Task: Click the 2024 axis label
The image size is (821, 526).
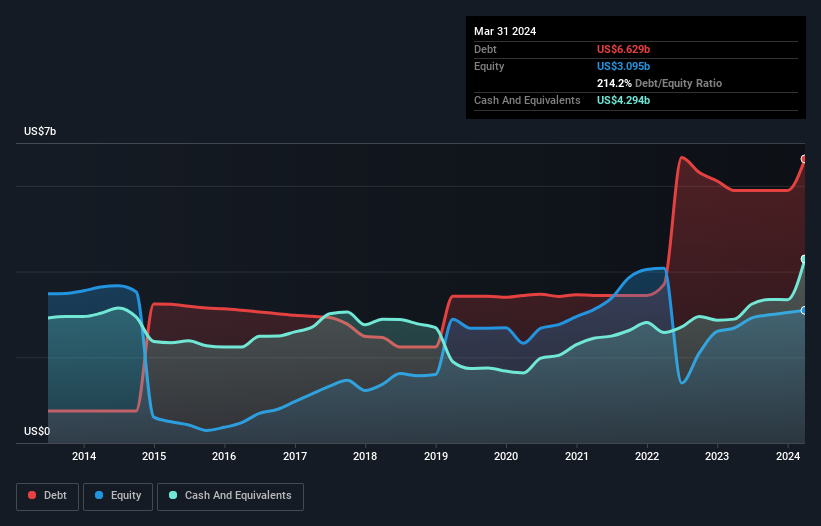Action: 788,456
